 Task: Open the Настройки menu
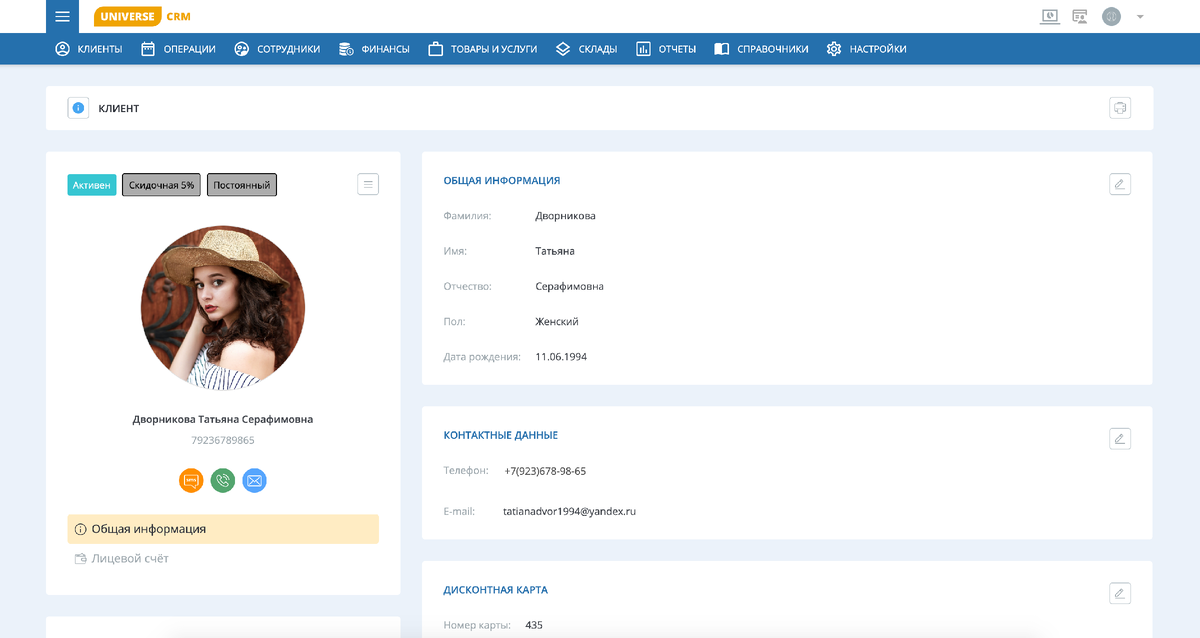click(867, 49)
